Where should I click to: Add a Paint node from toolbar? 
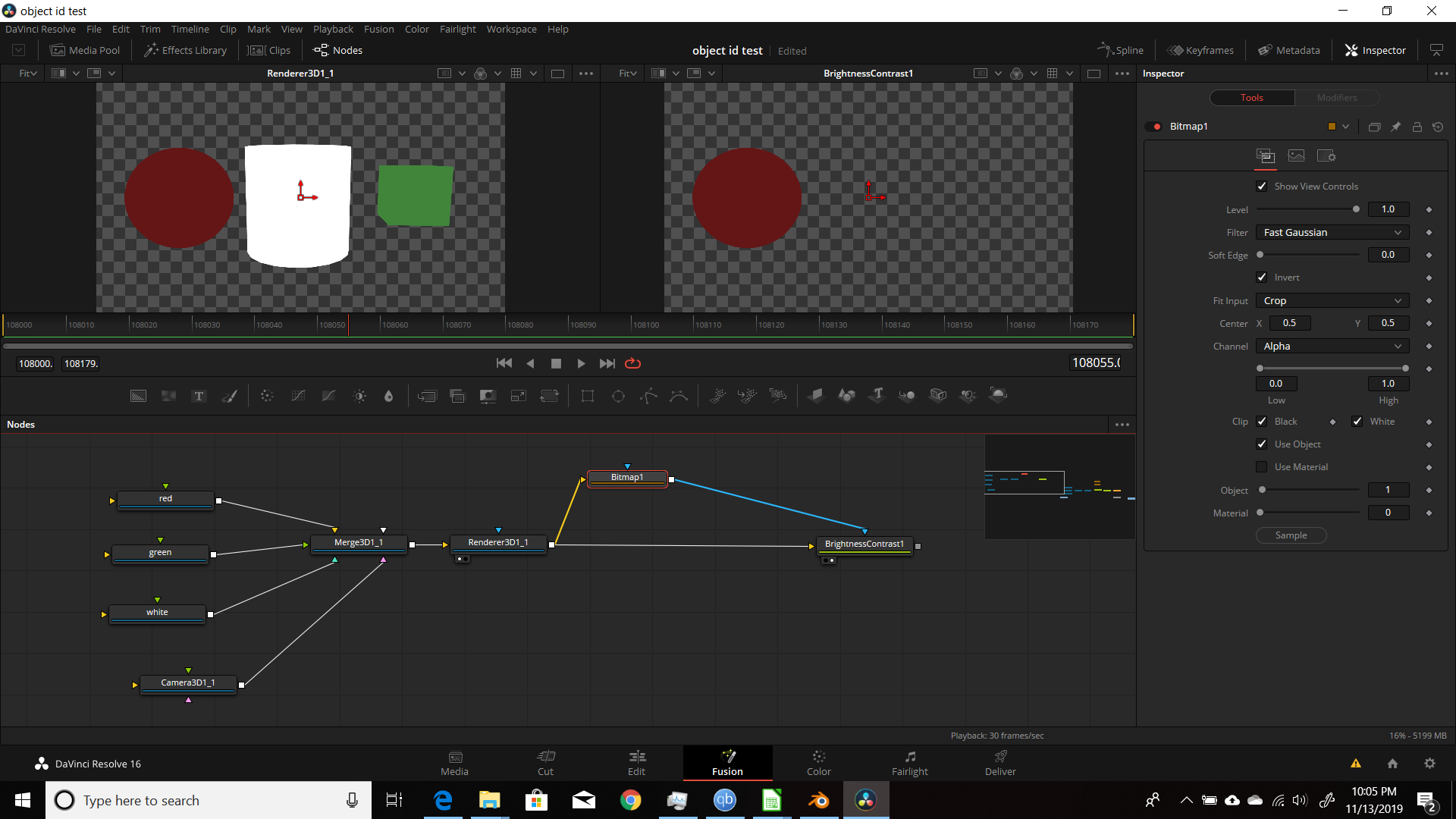(229, 396)
